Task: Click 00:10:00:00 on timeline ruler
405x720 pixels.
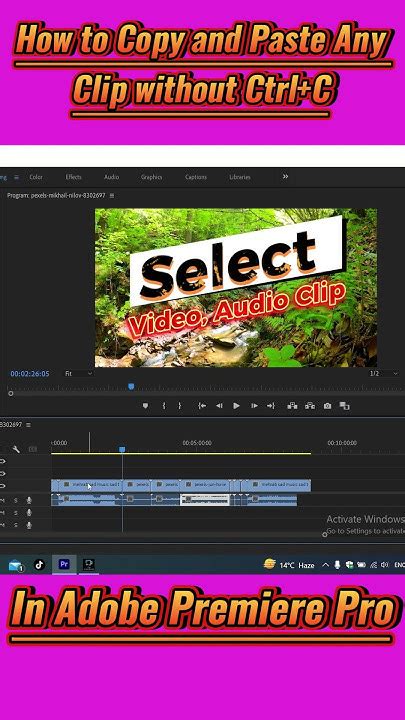Action: pos(342,443)
